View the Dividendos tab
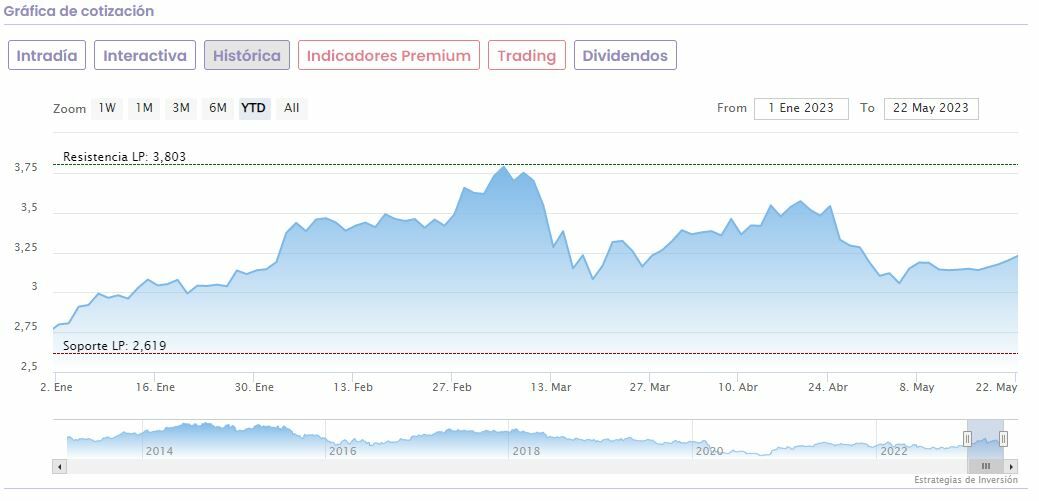 coord(625,55)
